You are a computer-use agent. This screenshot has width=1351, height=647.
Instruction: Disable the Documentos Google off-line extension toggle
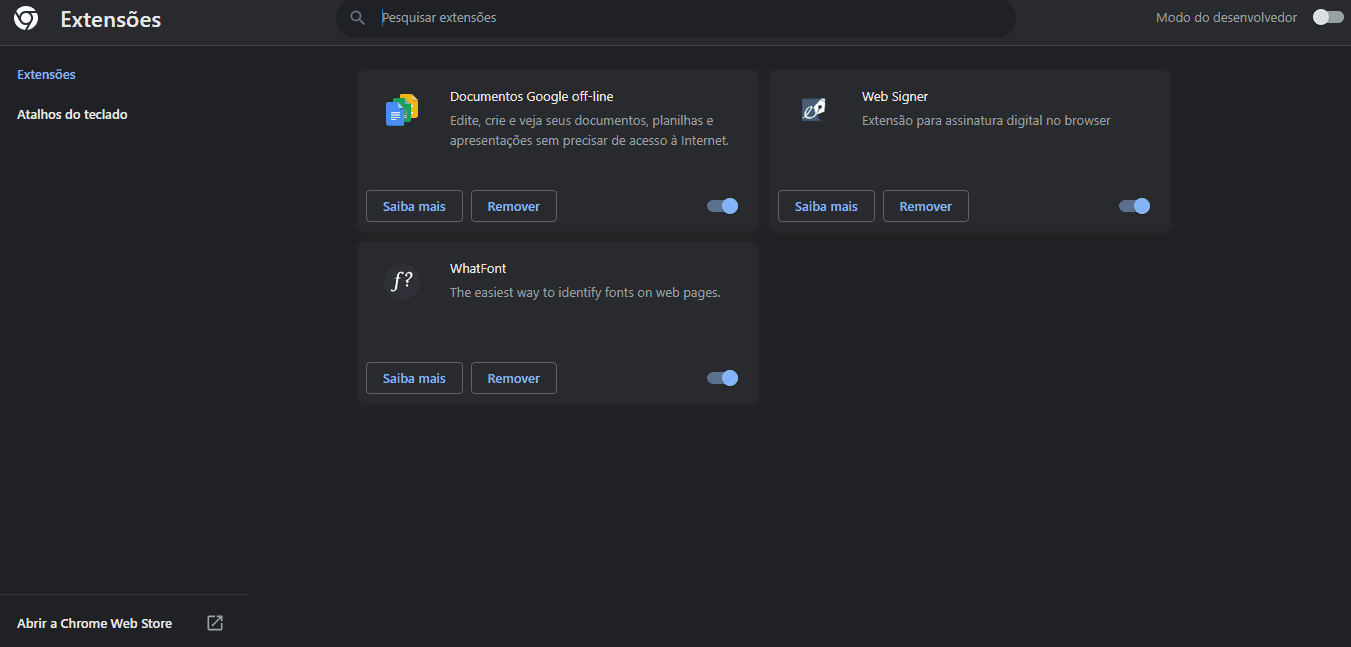tap(723, 206)
